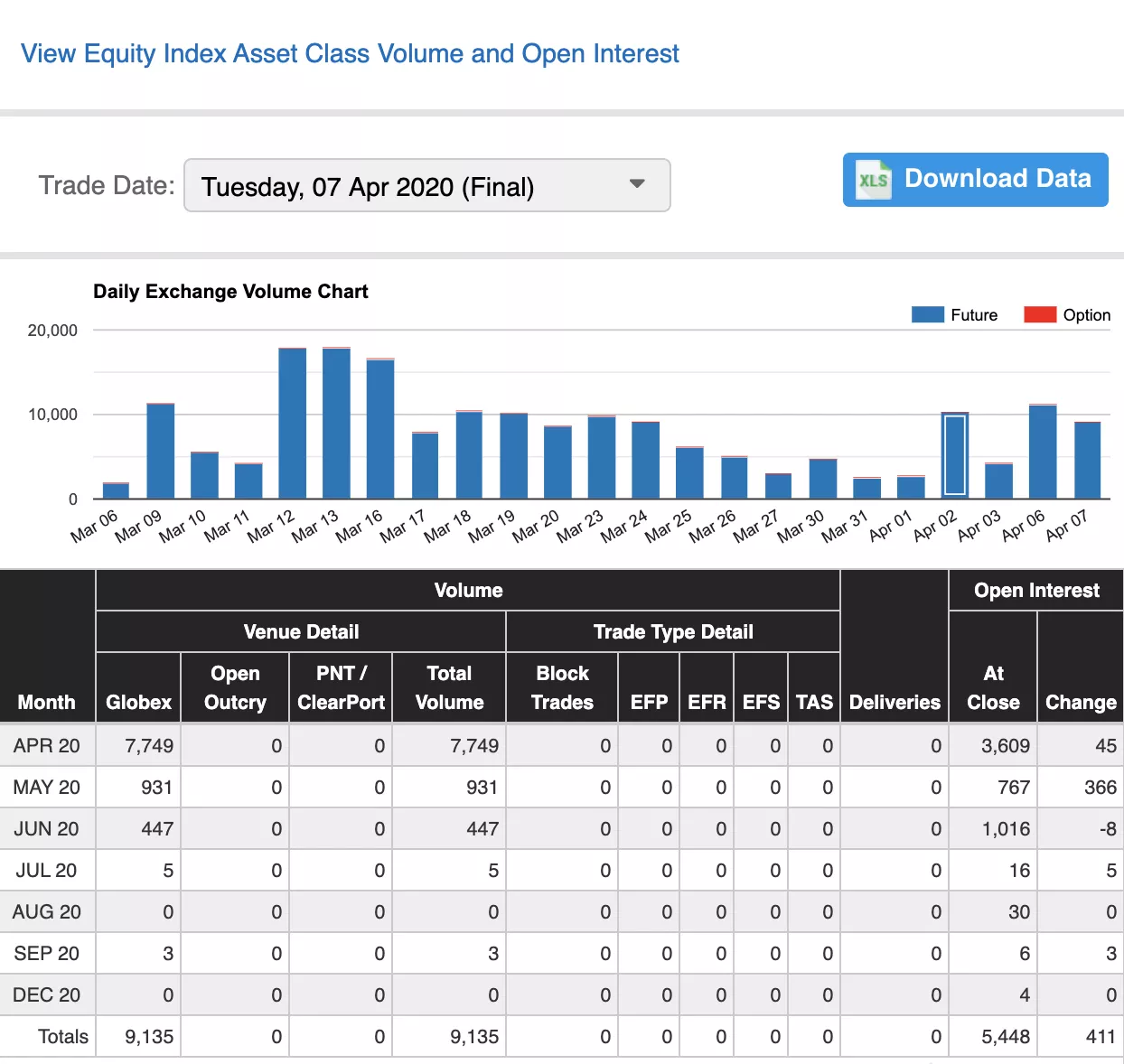Click the At Close column header
This screenshot has width=1124, height=1064.
[x=993, y=687]
